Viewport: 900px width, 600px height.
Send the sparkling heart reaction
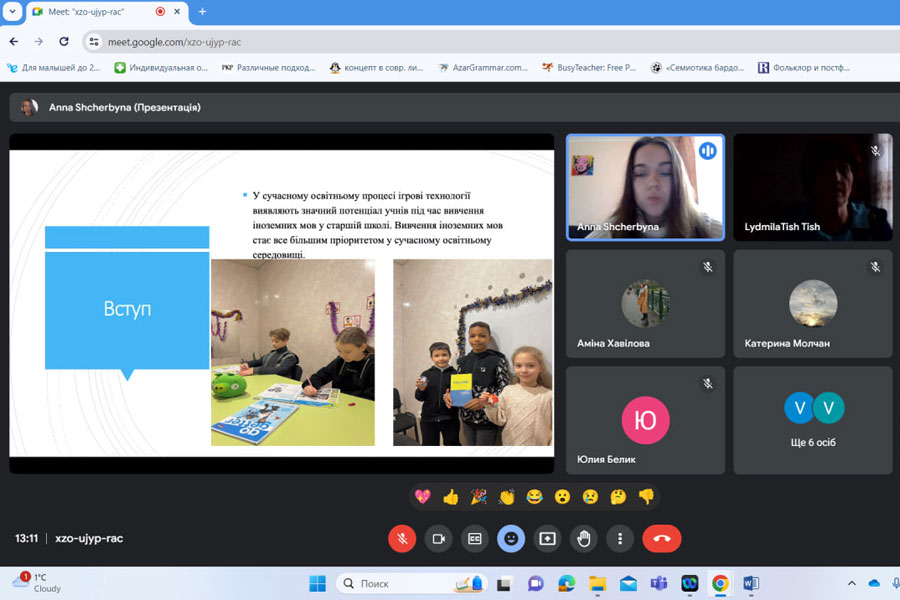423,496
